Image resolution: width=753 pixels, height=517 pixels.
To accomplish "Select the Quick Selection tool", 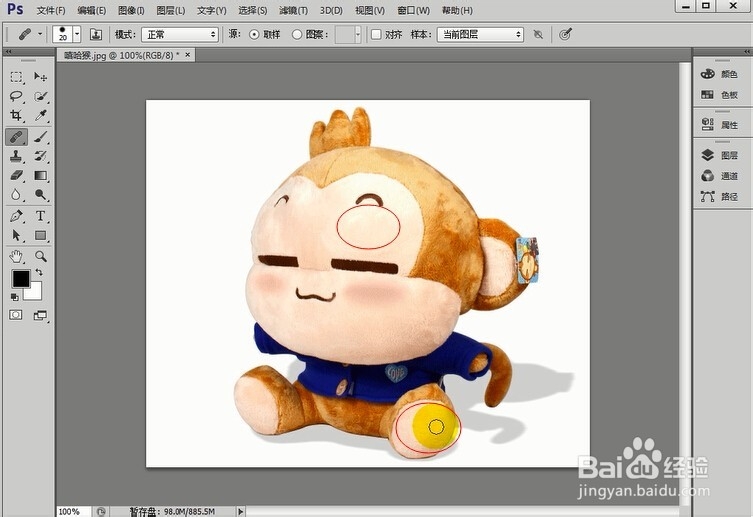I will point(40,96).
